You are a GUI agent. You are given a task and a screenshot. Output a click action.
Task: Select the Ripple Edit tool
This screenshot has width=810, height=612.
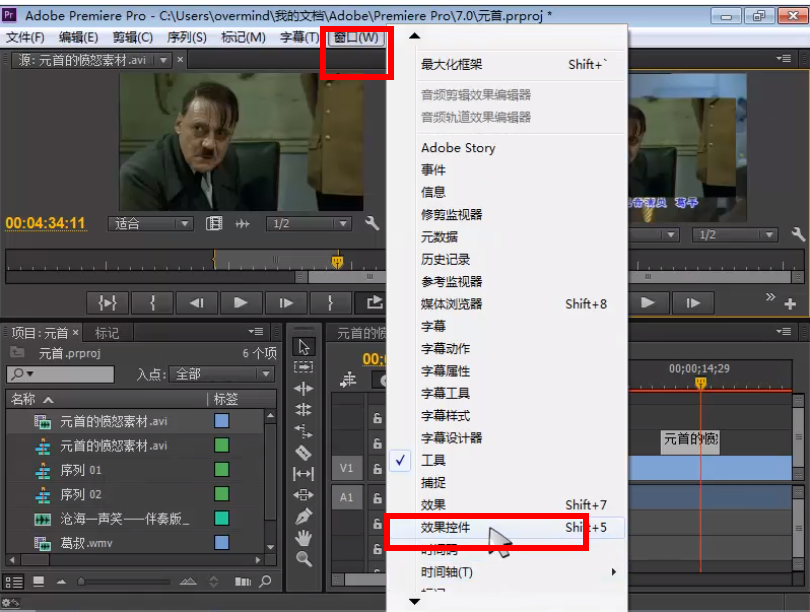point(304,388)
